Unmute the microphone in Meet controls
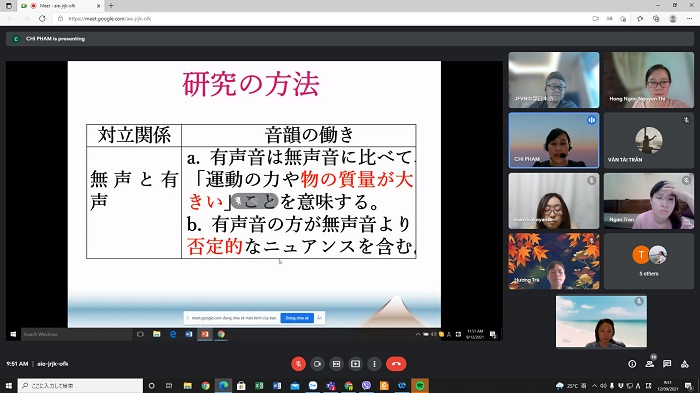 click(298, 364)
